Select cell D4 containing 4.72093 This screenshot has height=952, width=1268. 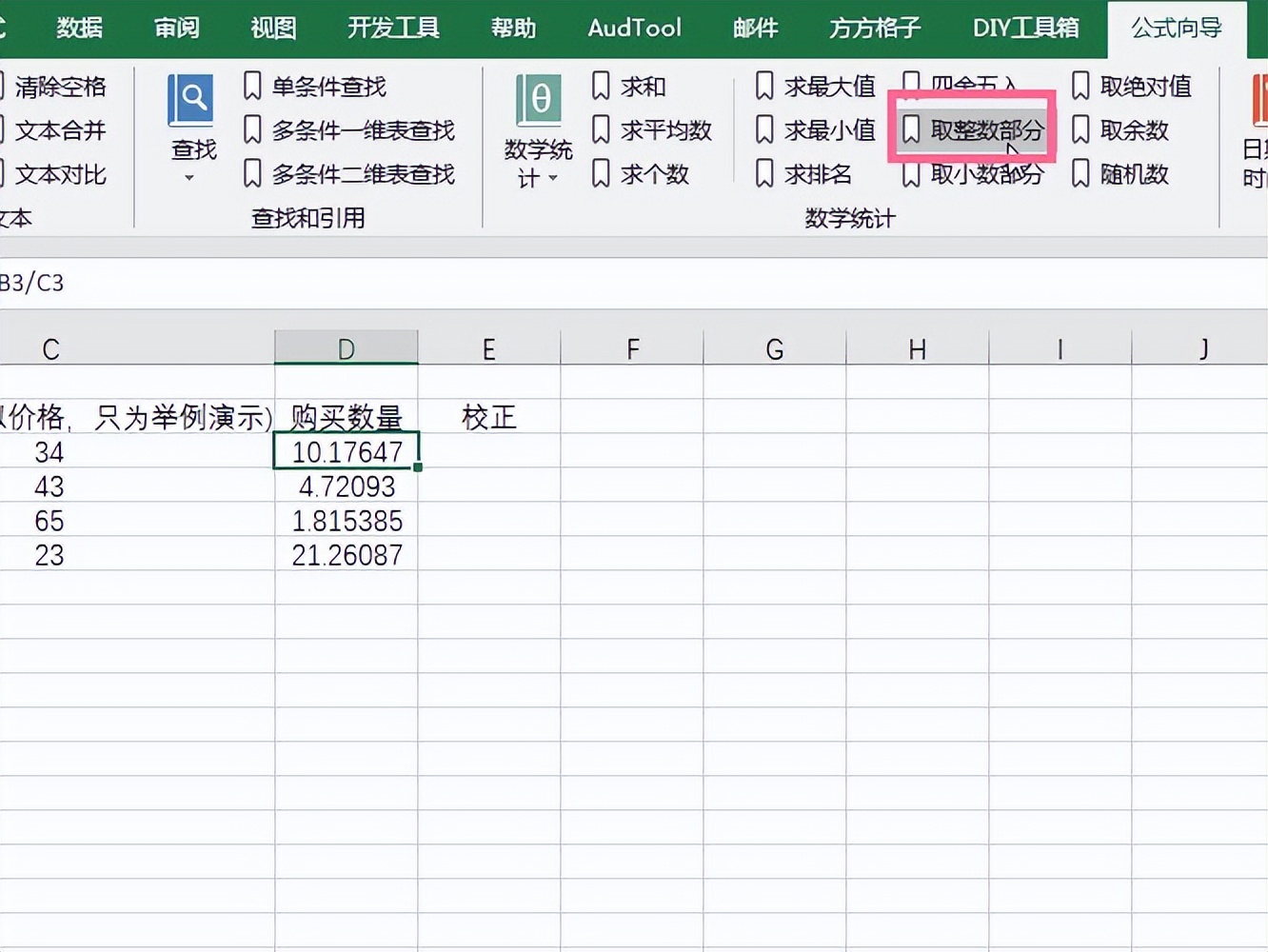[x=345, y=486]
